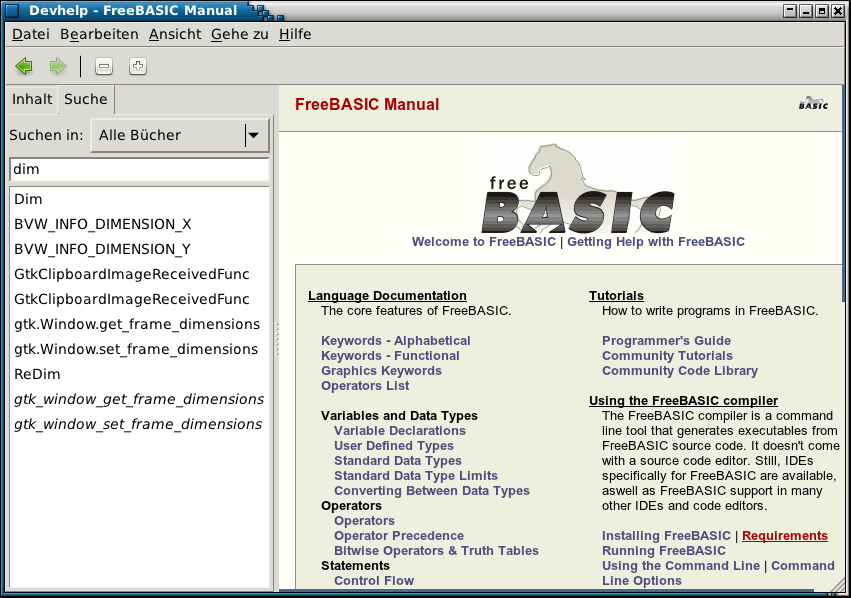851x598 pixels.
Task: Open the red Requirements link
Action: pyautogui.click(x=785, y=536)
